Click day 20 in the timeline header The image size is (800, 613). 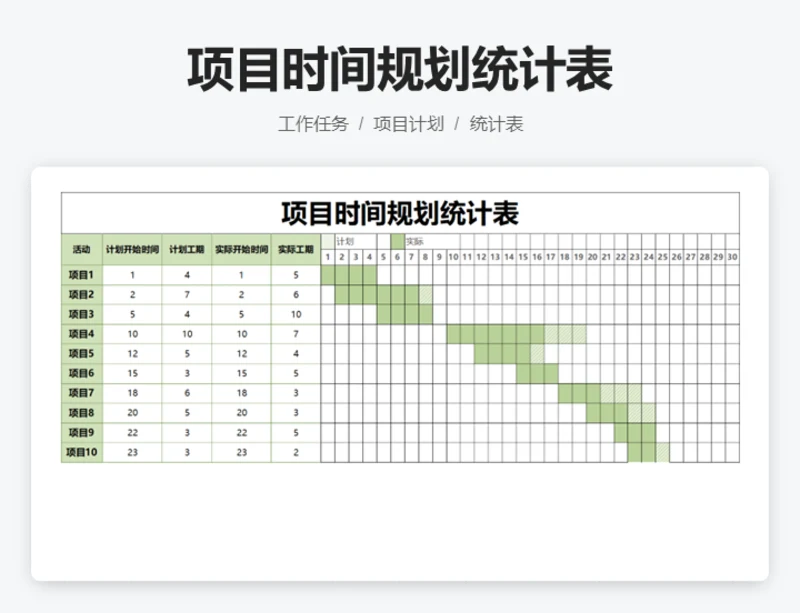[x=593, y=257]
